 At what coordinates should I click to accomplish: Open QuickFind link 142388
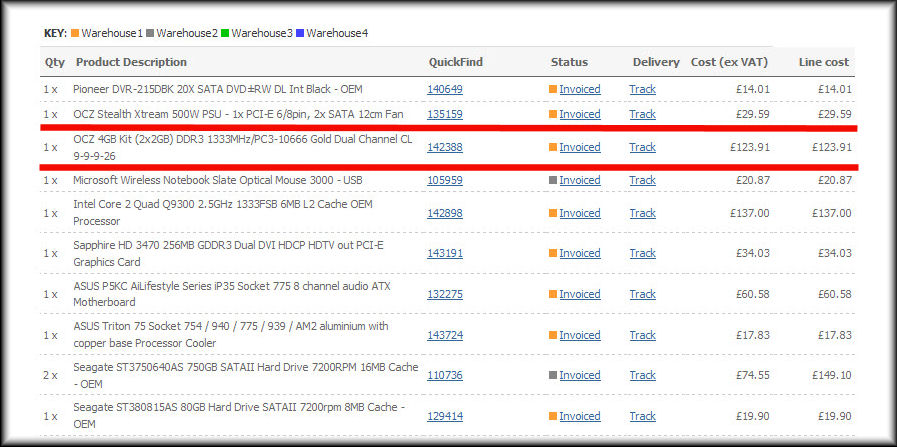[444, 147]
